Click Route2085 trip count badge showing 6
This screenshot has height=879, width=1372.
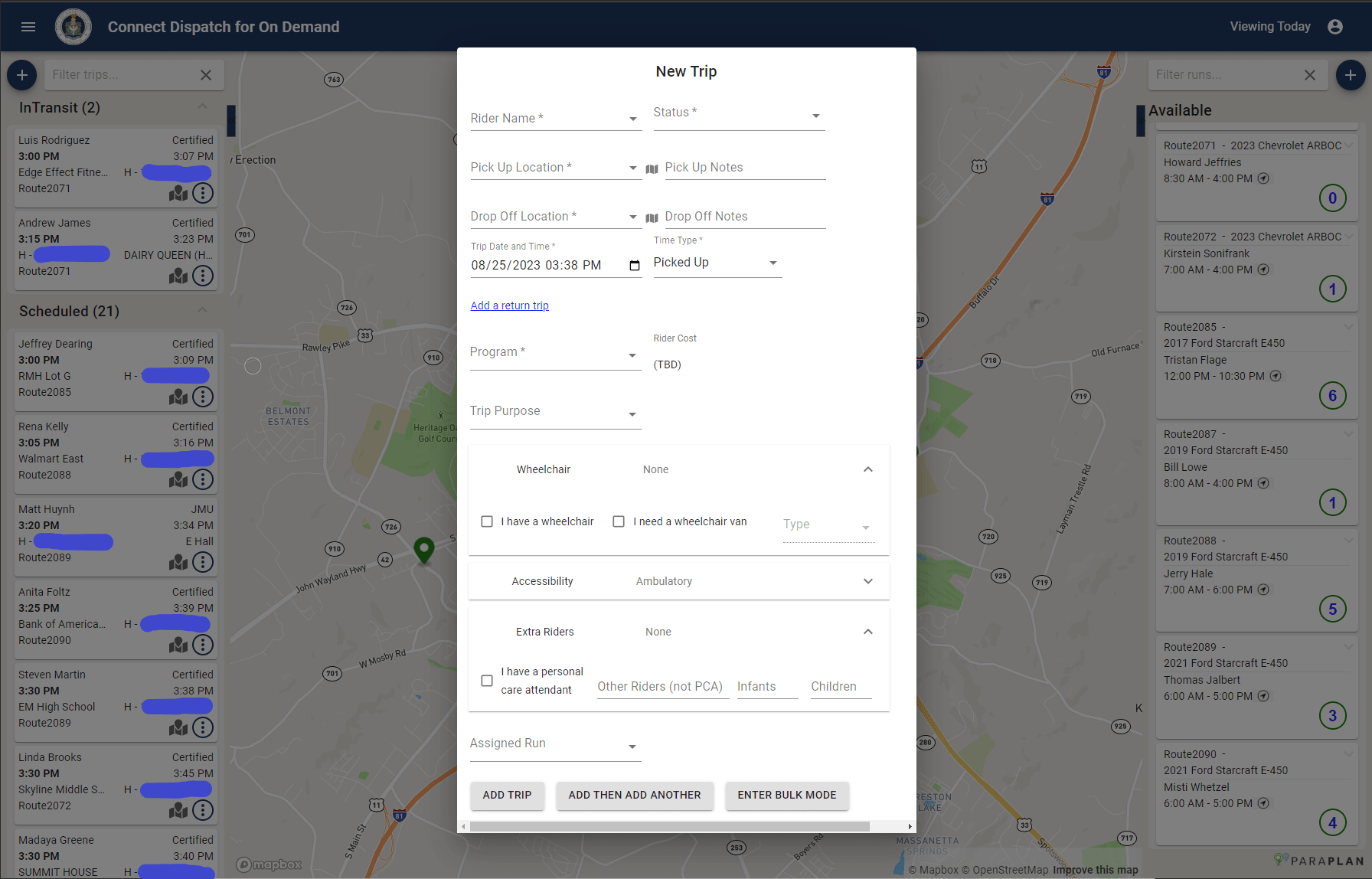coord(1333,396)
